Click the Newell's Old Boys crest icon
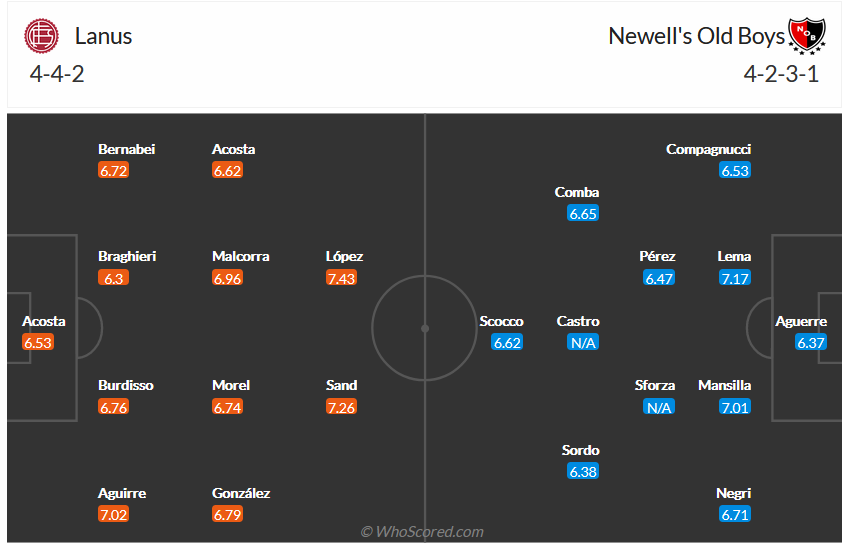The image size is (842, 543). (x=806, y=36)
